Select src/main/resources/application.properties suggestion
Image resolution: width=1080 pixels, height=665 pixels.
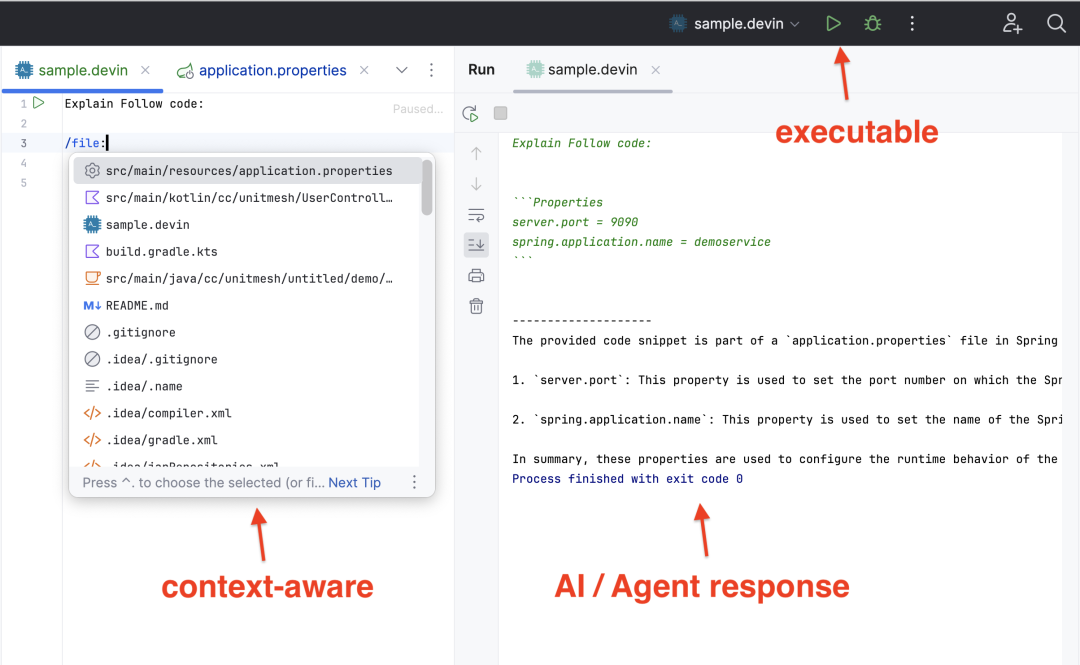247,171
